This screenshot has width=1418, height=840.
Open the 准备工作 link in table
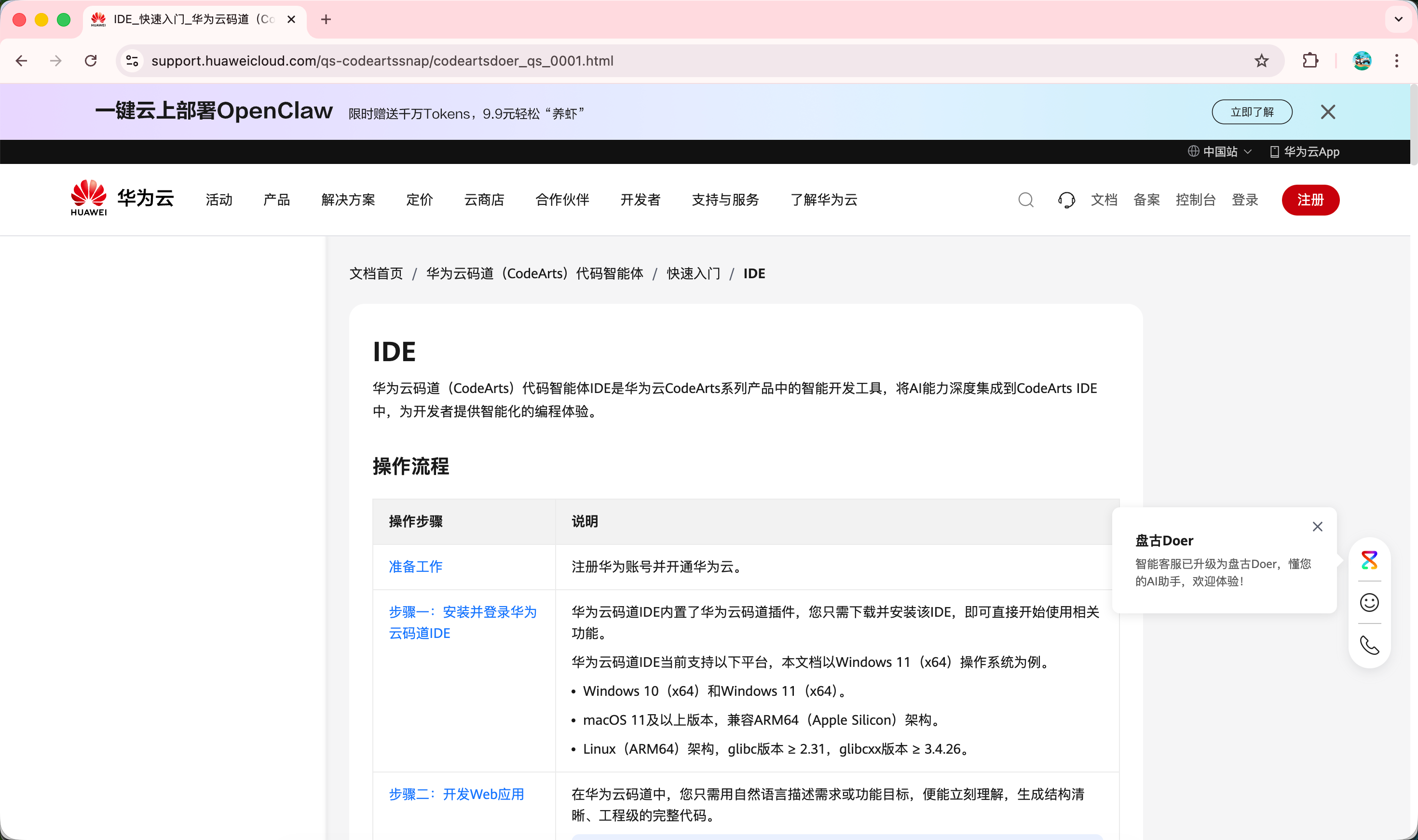point(415,567)
